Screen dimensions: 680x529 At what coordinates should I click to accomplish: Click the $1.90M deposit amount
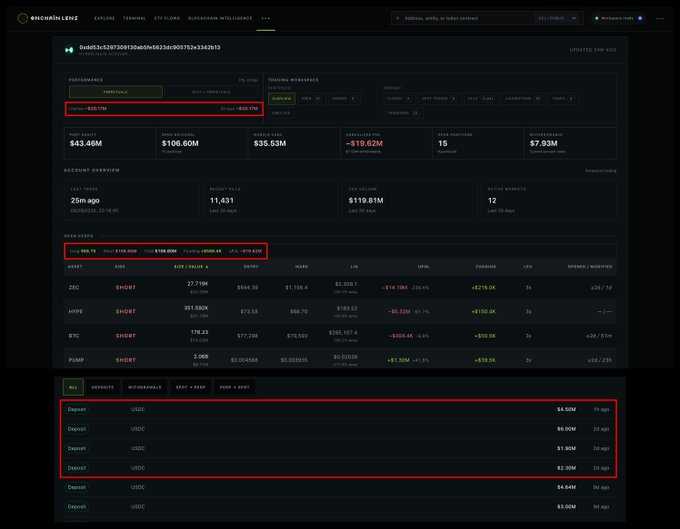point(566,448)
